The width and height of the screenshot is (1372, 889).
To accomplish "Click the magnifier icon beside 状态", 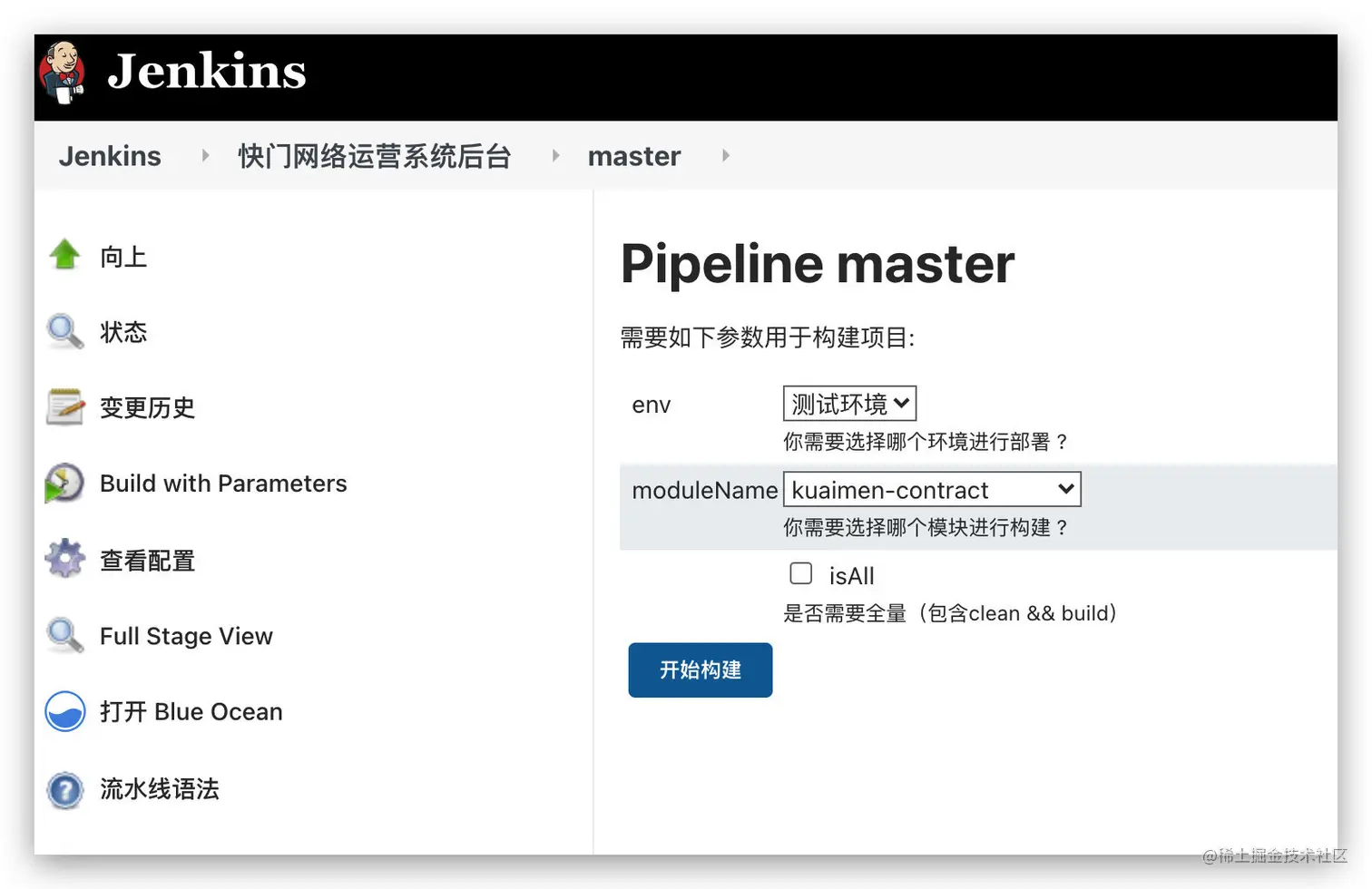I will pos(64,331).
